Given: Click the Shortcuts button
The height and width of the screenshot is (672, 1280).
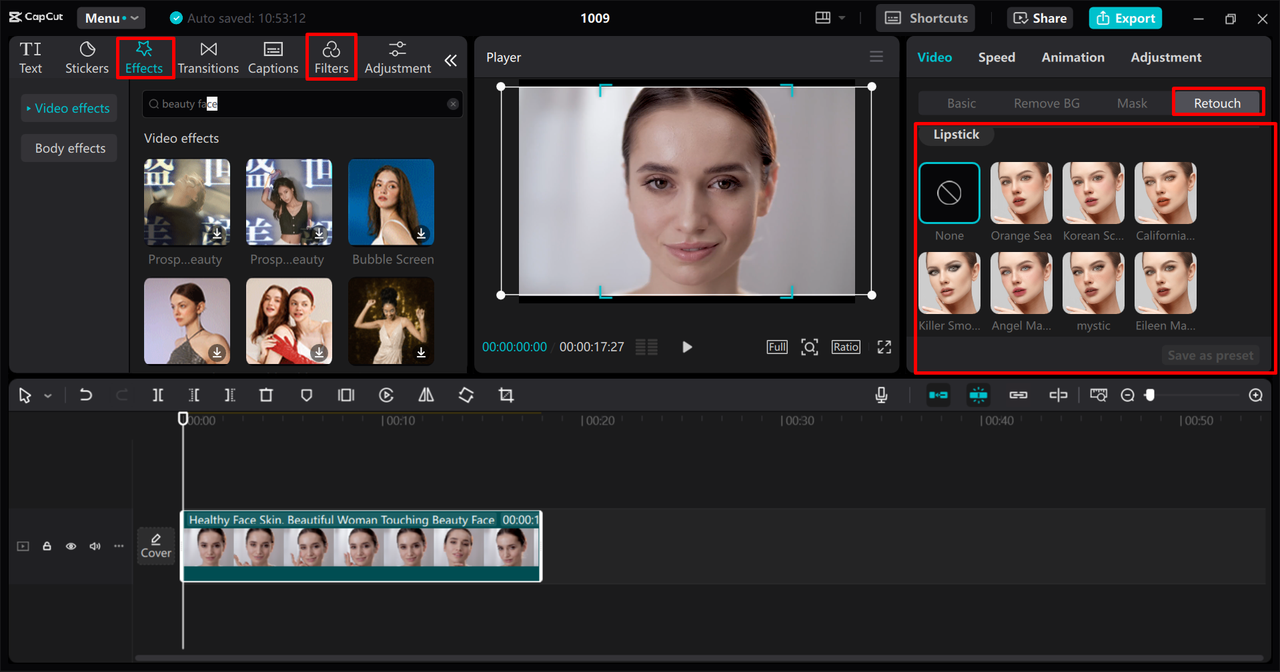Looking at the screenshot, I should pyautogui.click(x=926, y=18).
